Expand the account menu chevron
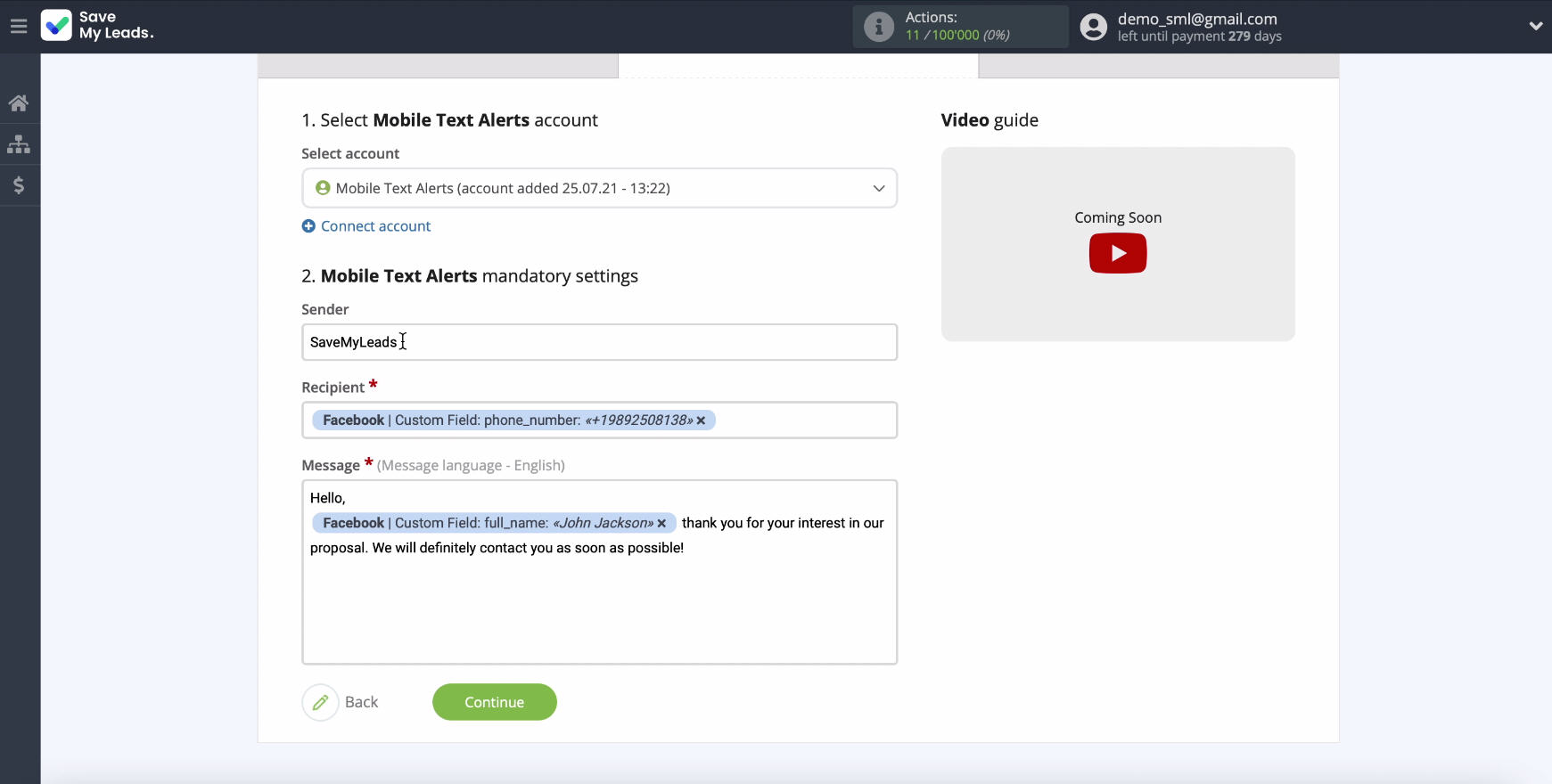1552x784 pixels. 1535,26
